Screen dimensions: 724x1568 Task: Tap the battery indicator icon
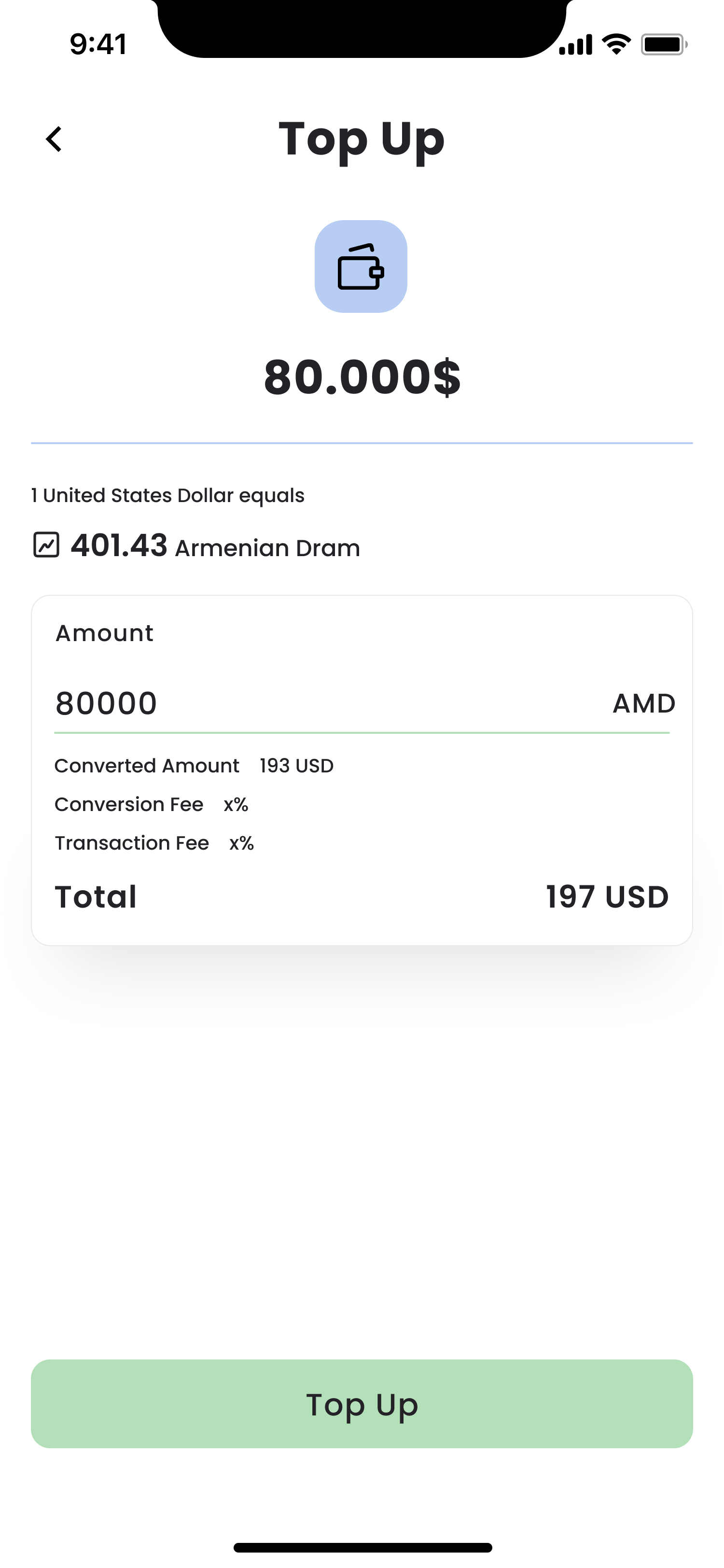pyautogui.click(x=664, y=44)
